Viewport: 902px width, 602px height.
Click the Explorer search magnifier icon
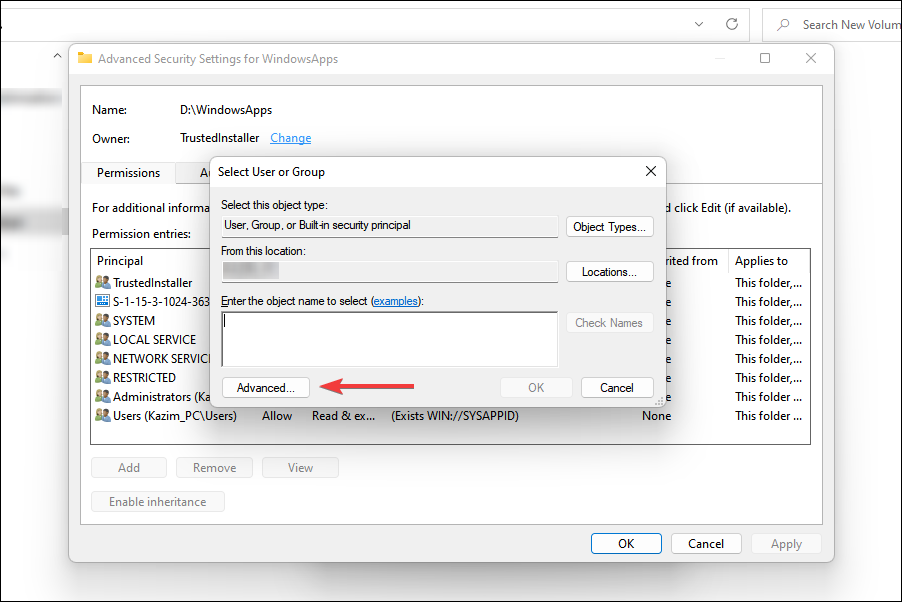tap(783, 25)
